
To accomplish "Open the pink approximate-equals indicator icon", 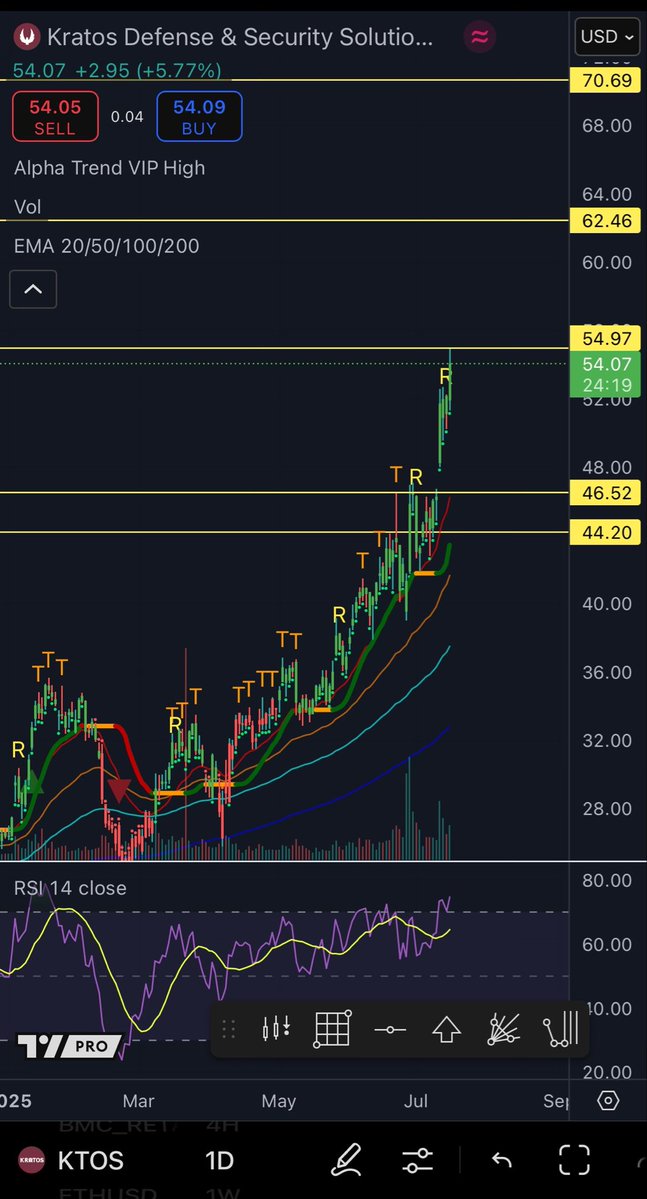I will tap(480, 37).
